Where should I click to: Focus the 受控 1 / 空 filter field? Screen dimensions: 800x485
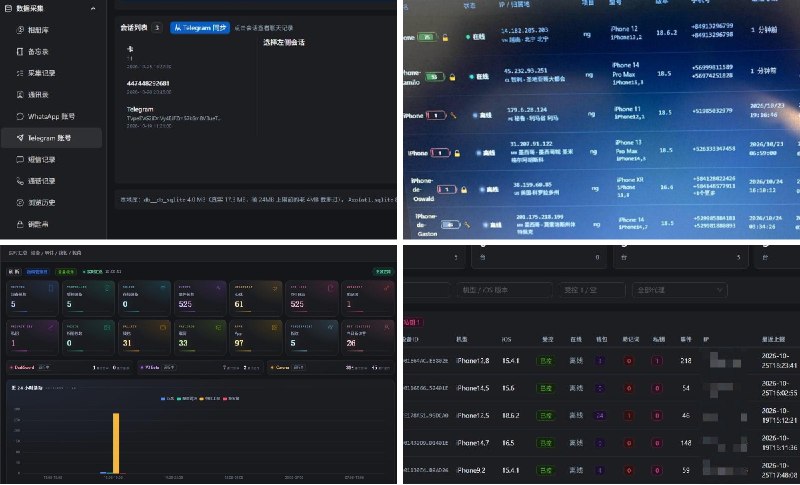point(592,290)
